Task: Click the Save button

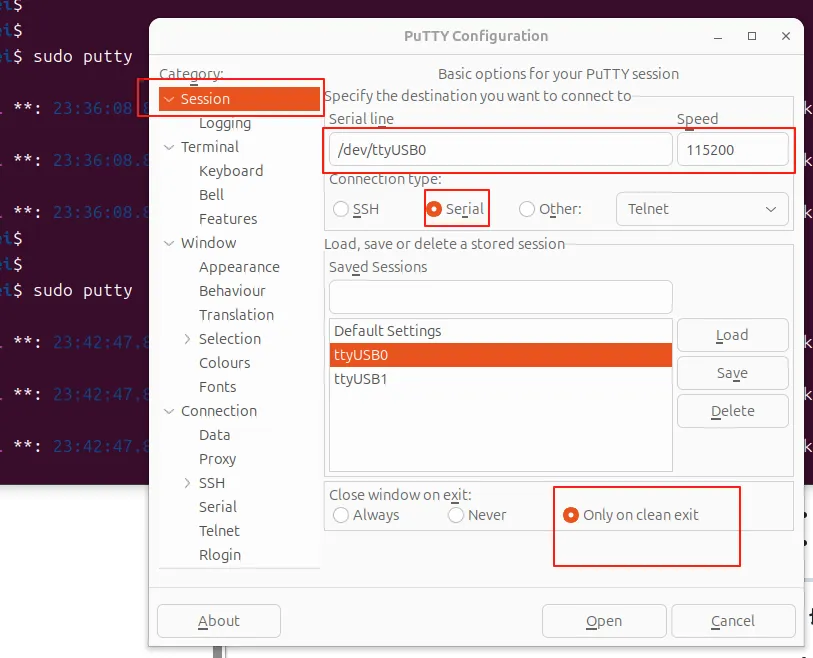Action: click(x=733, y=373)
